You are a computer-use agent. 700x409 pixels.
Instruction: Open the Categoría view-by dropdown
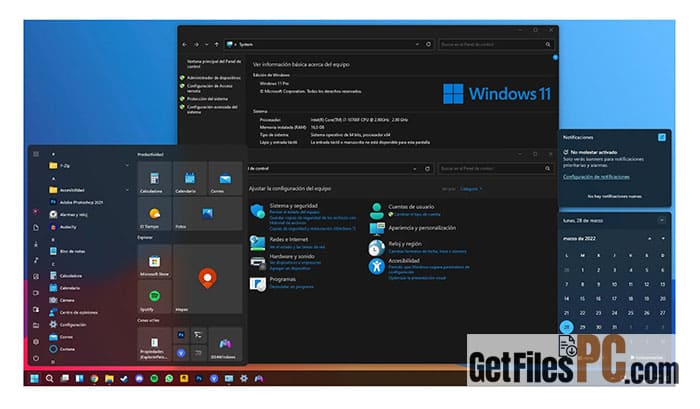click(x=471, y=189)
